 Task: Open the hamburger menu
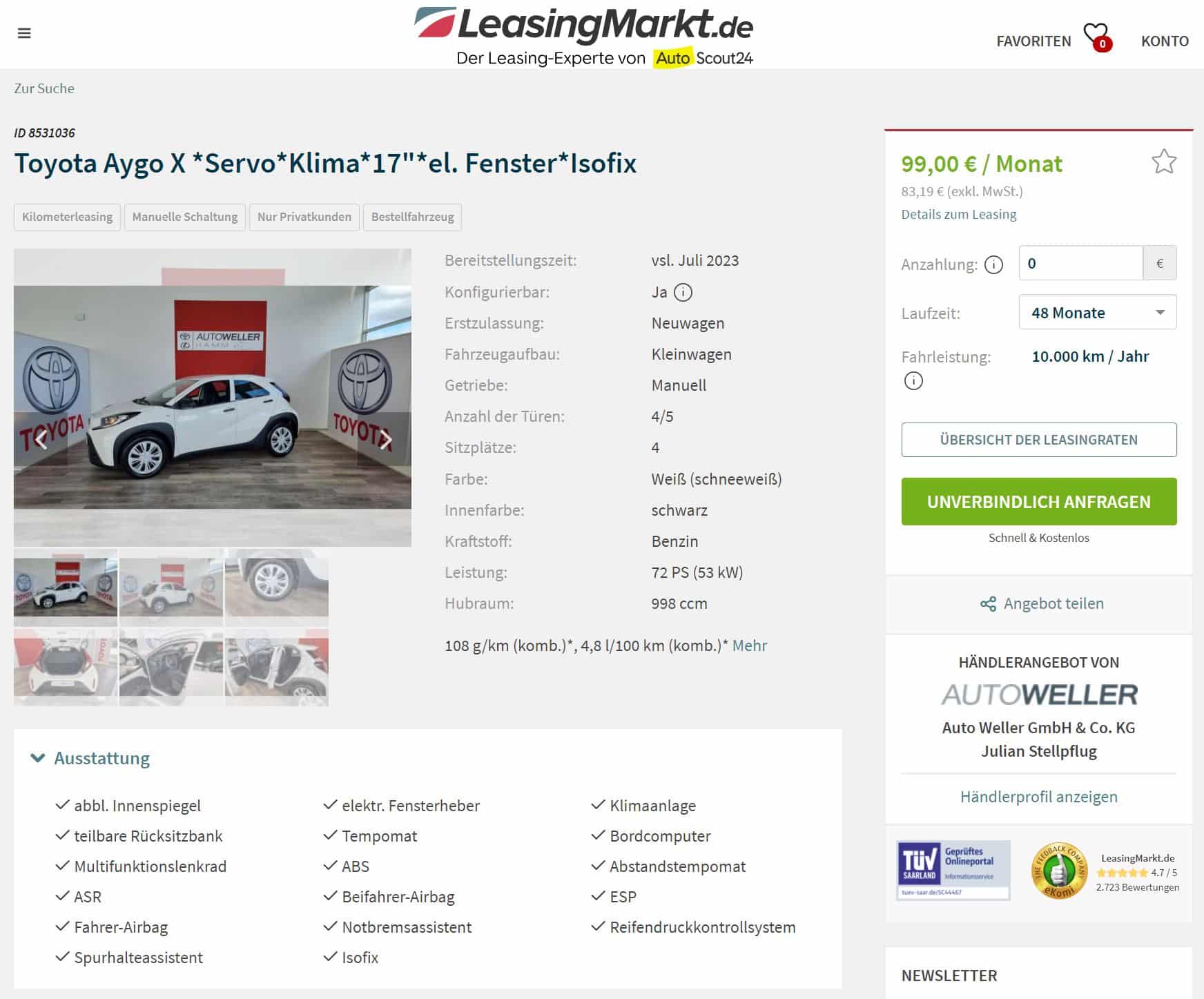coord(24,33)
